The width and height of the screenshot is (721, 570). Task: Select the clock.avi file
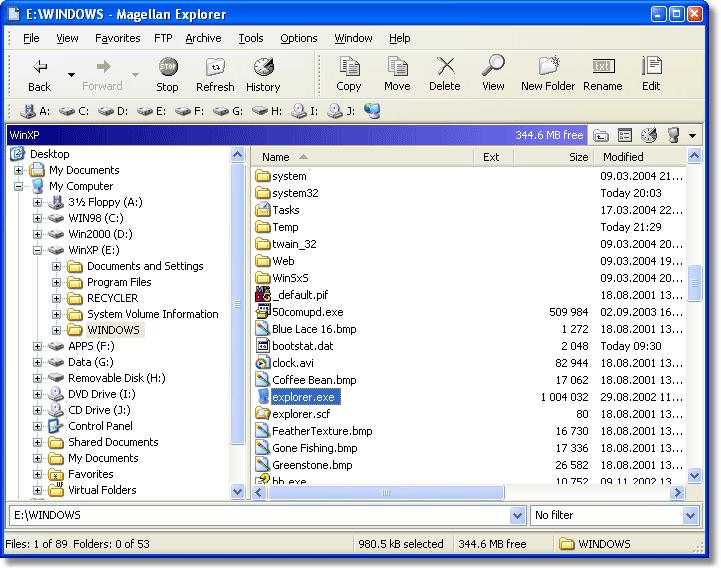[292, 363]
